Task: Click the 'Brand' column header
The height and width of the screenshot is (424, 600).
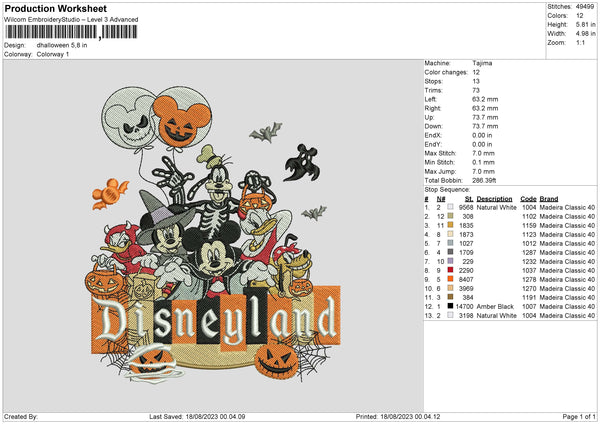Action: (549, 199)
